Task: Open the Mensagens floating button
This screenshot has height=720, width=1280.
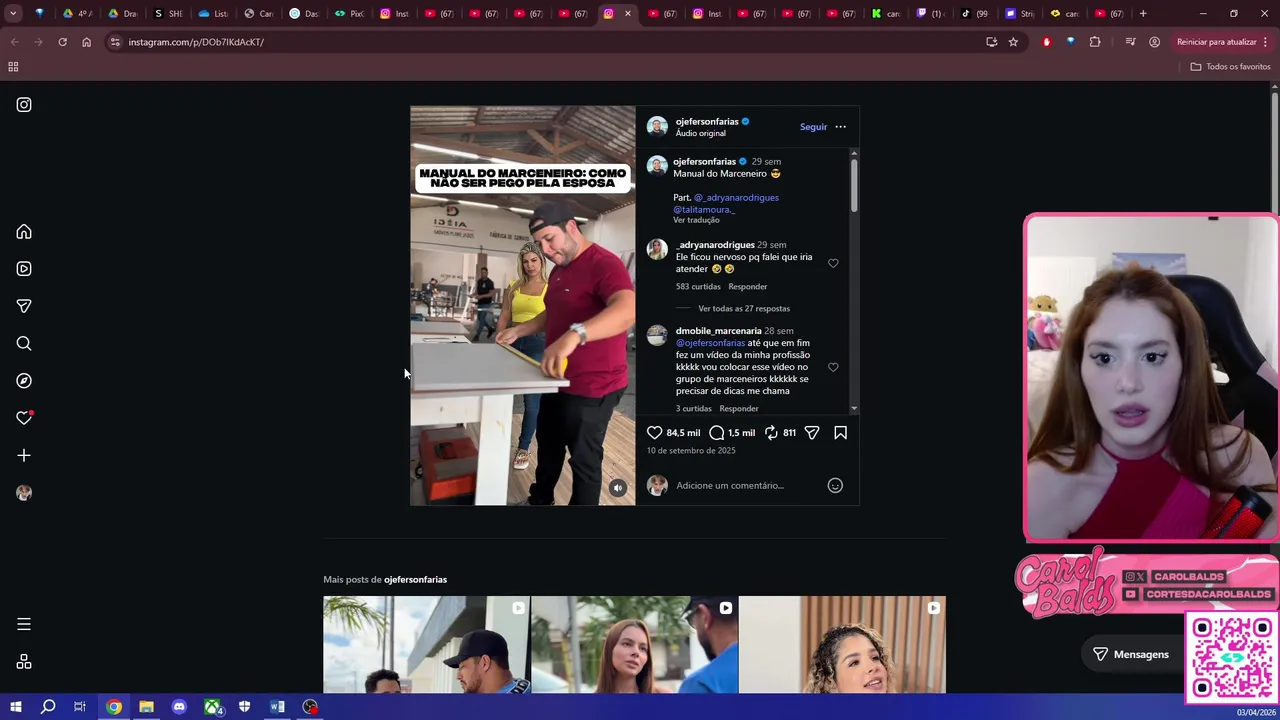Action: point(1130,654)
